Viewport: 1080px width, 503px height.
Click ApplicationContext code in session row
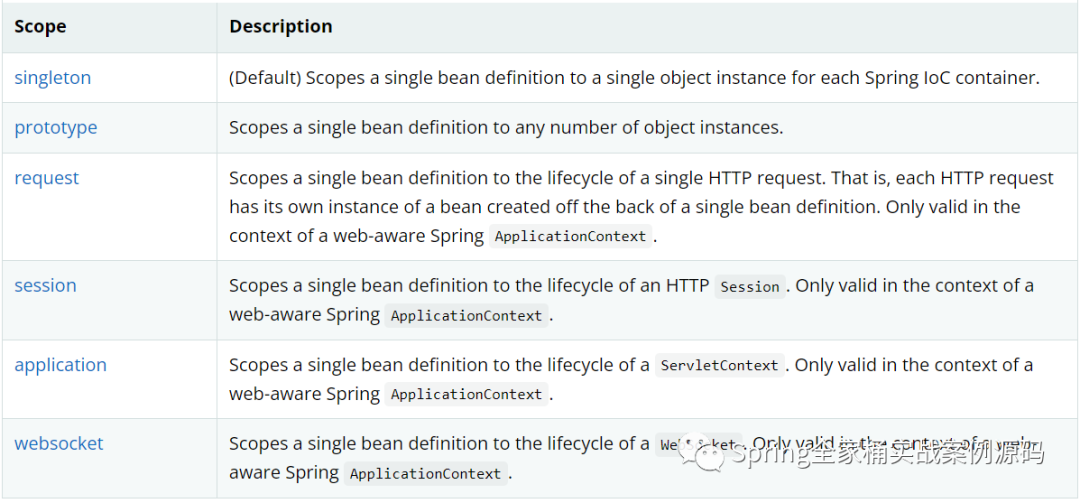click(x=466, y=316)
